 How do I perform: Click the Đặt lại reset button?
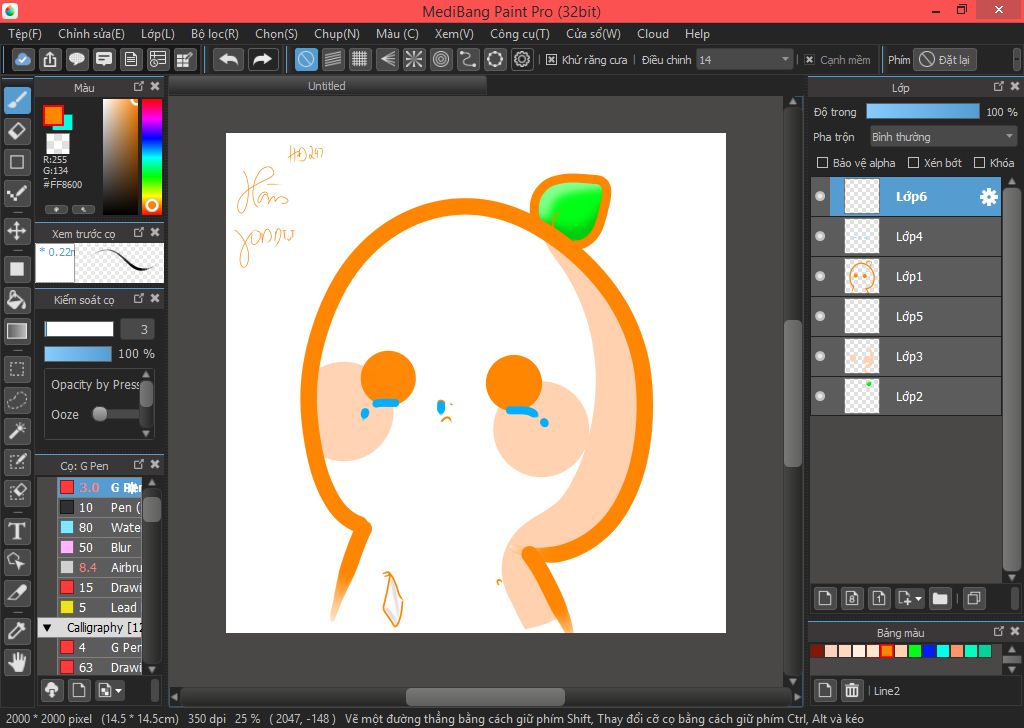coord(945,60)
